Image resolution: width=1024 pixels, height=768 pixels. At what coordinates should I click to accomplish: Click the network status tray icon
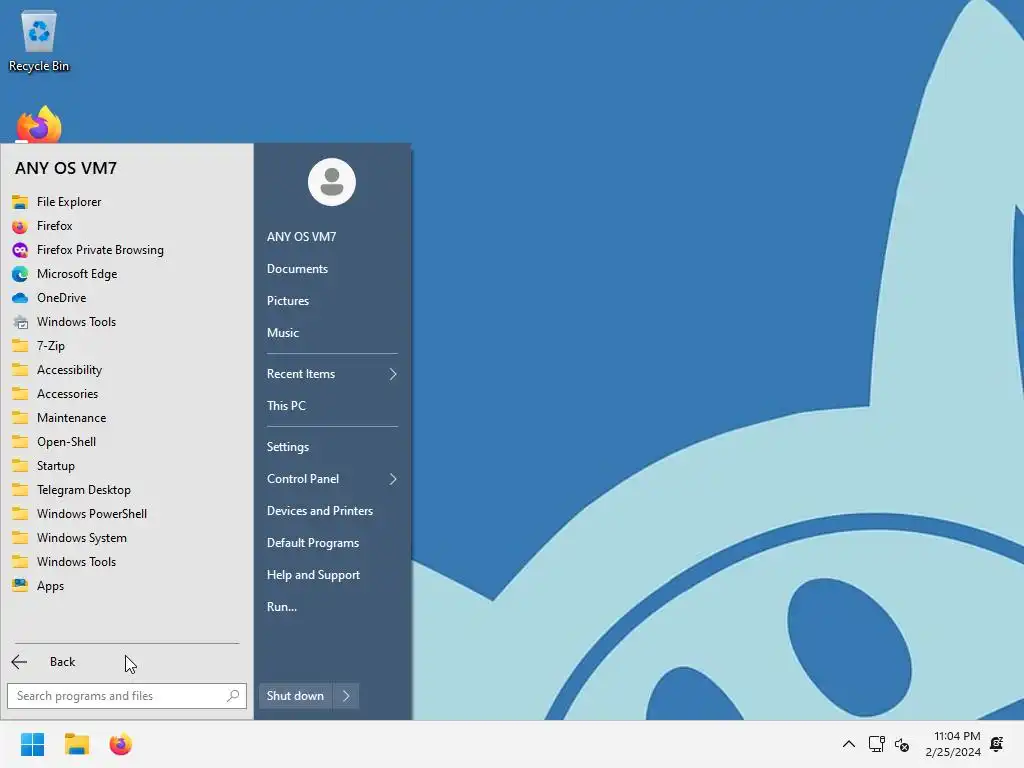876,744
